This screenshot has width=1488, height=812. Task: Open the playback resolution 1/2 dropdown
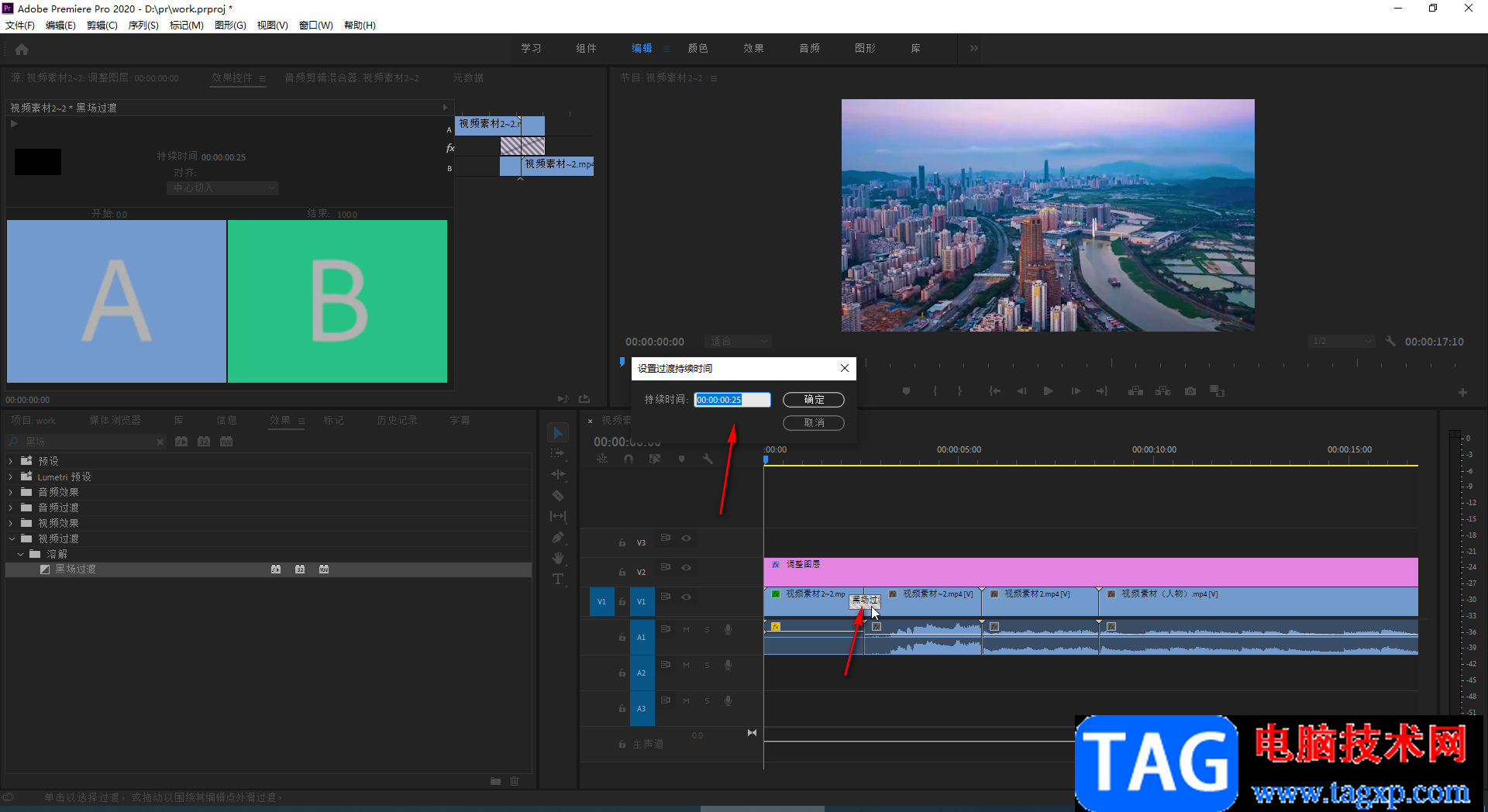tap(1342, 342)
